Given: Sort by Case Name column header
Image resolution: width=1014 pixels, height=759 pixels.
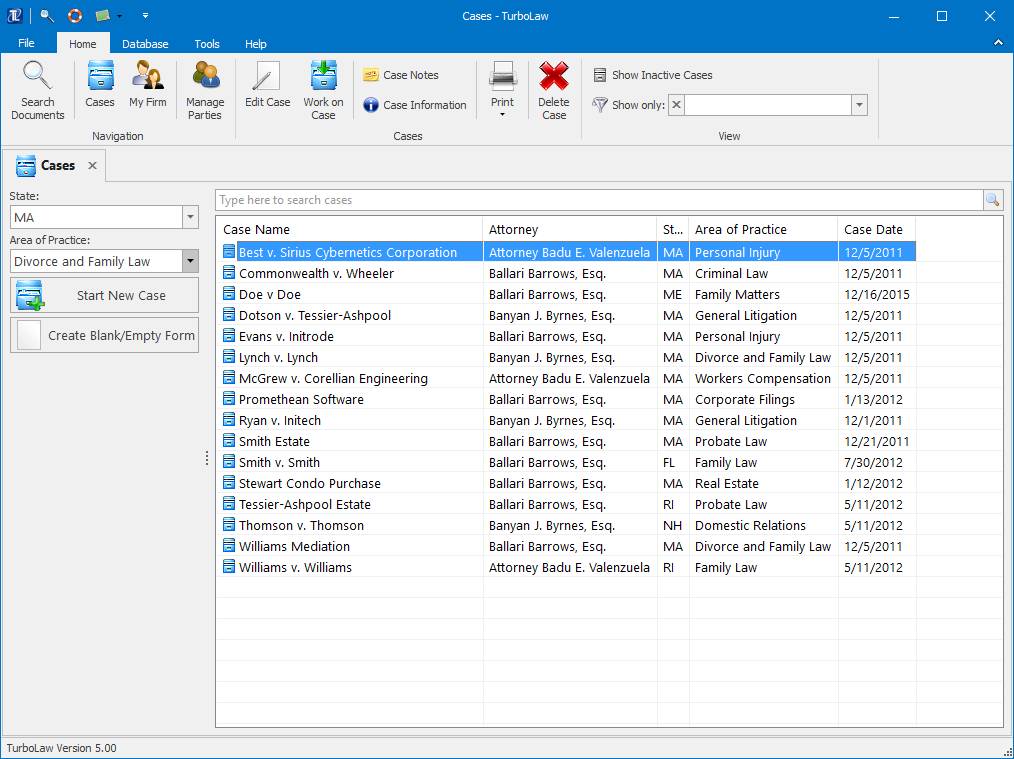Looking at the screenshot, I should tap(349, 230).
